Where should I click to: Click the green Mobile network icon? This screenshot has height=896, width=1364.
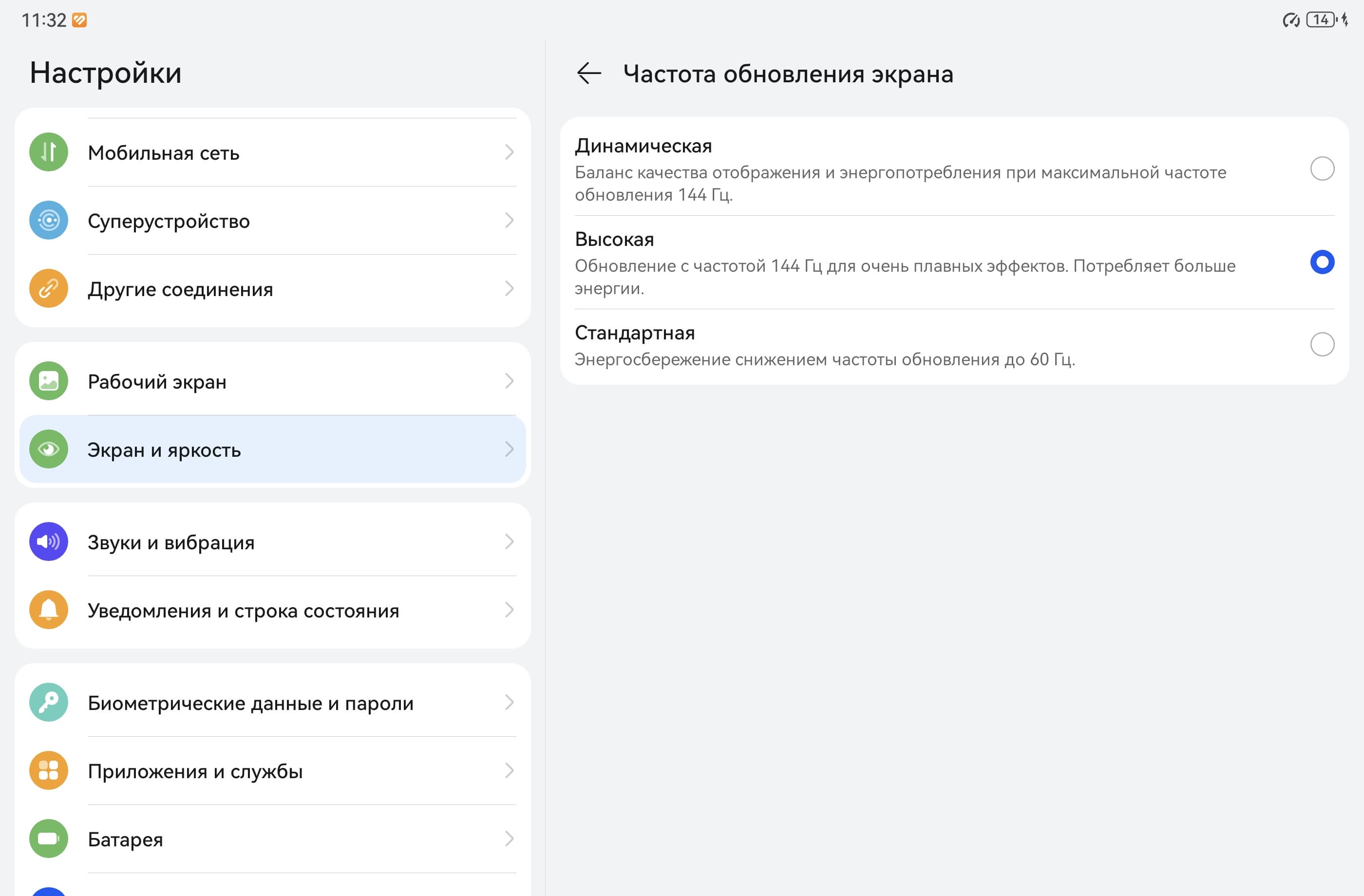pos(49,152)
